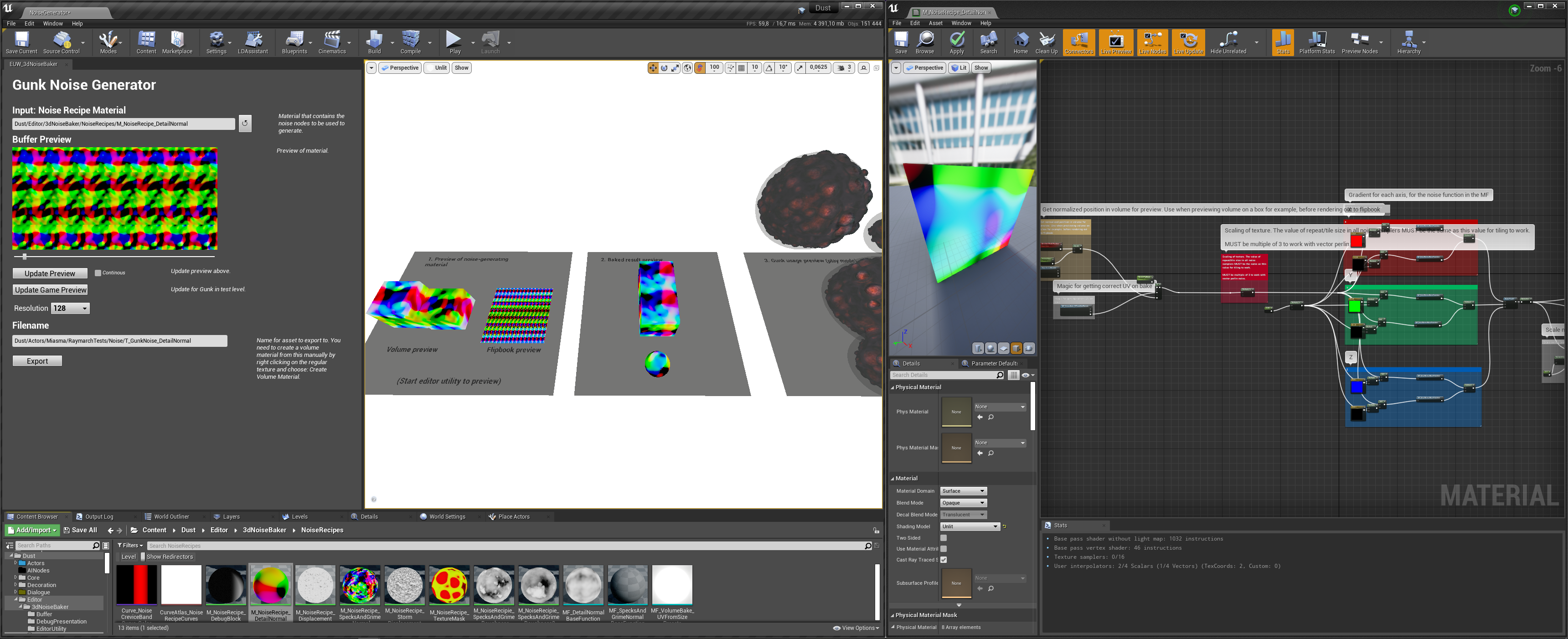
Task: Click the magnifier under Phys Material None dropdown
Action: coord(991,417)
